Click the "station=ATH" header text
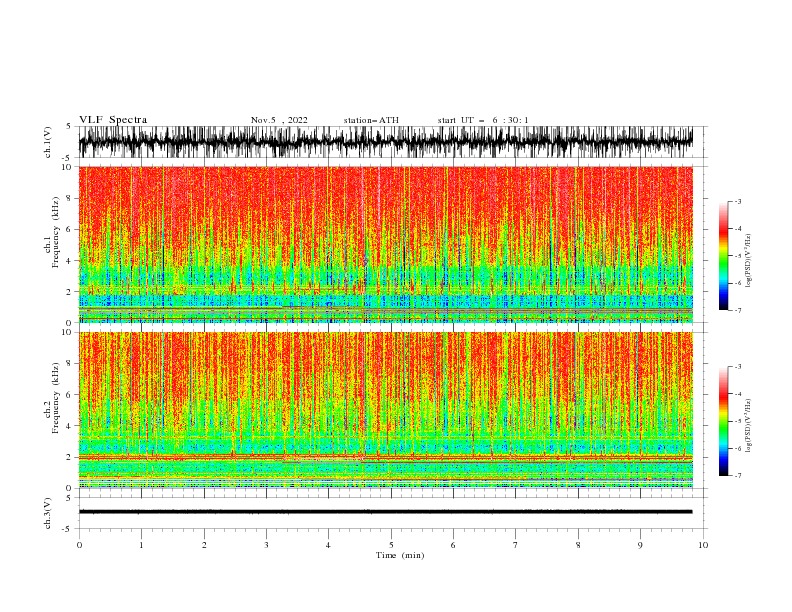The image size is (792, 612). (371, 120)
